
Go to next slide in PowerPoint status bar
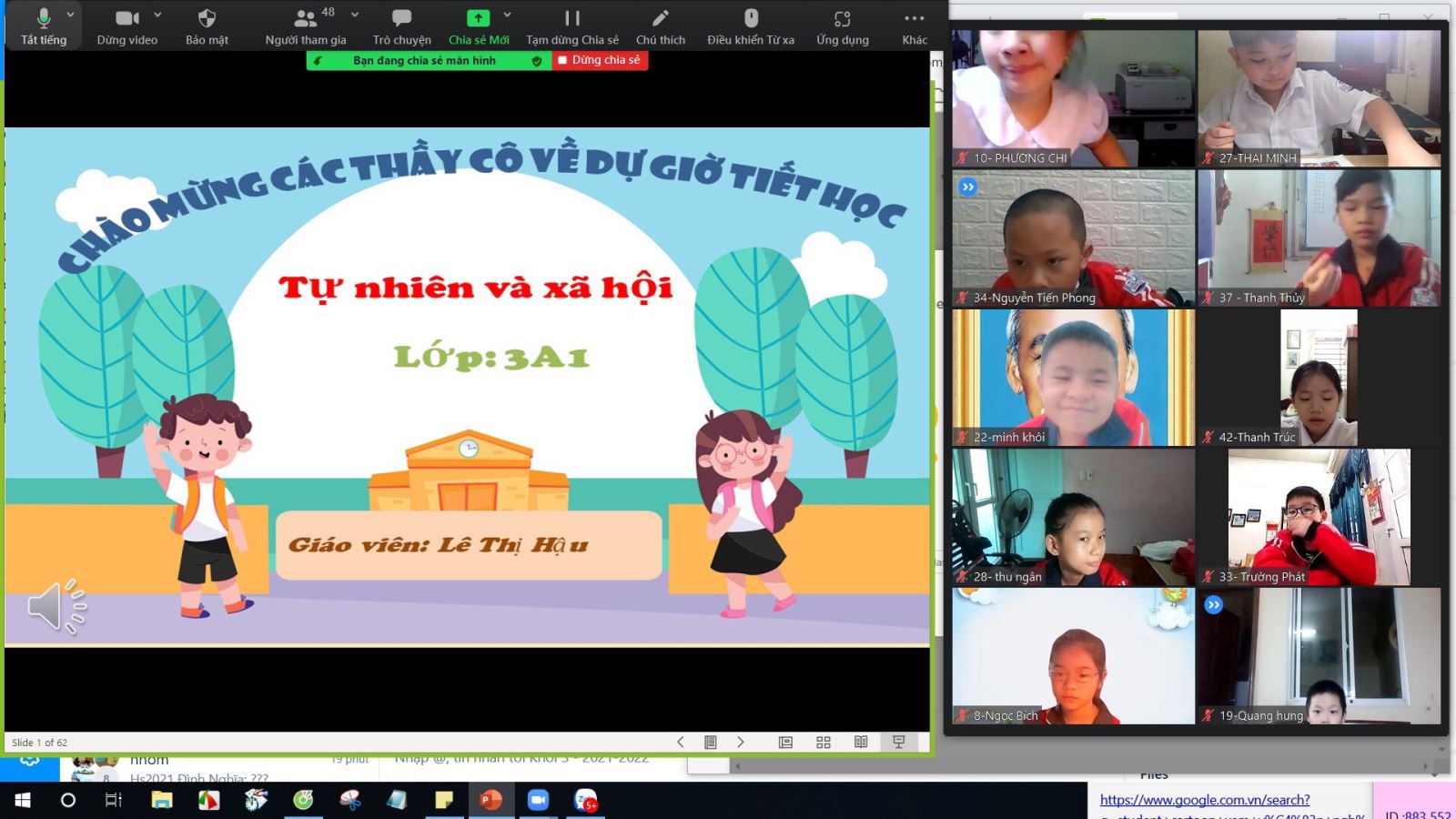(x=741, y=743)
